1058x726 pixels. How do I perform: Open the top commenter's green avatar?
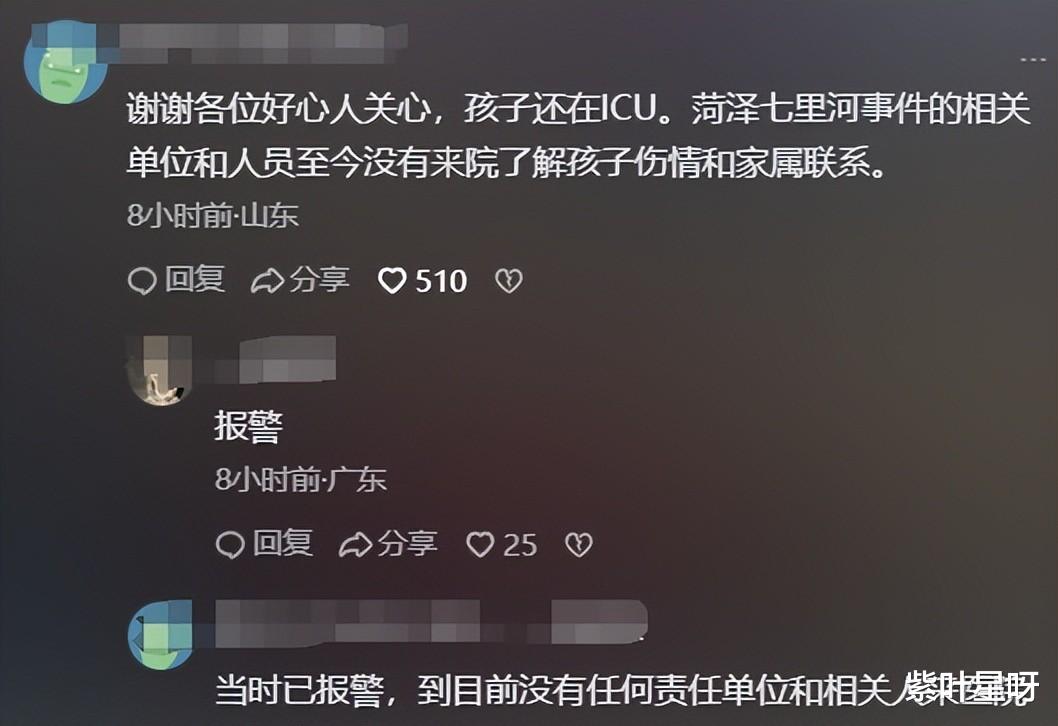point(65,61)
